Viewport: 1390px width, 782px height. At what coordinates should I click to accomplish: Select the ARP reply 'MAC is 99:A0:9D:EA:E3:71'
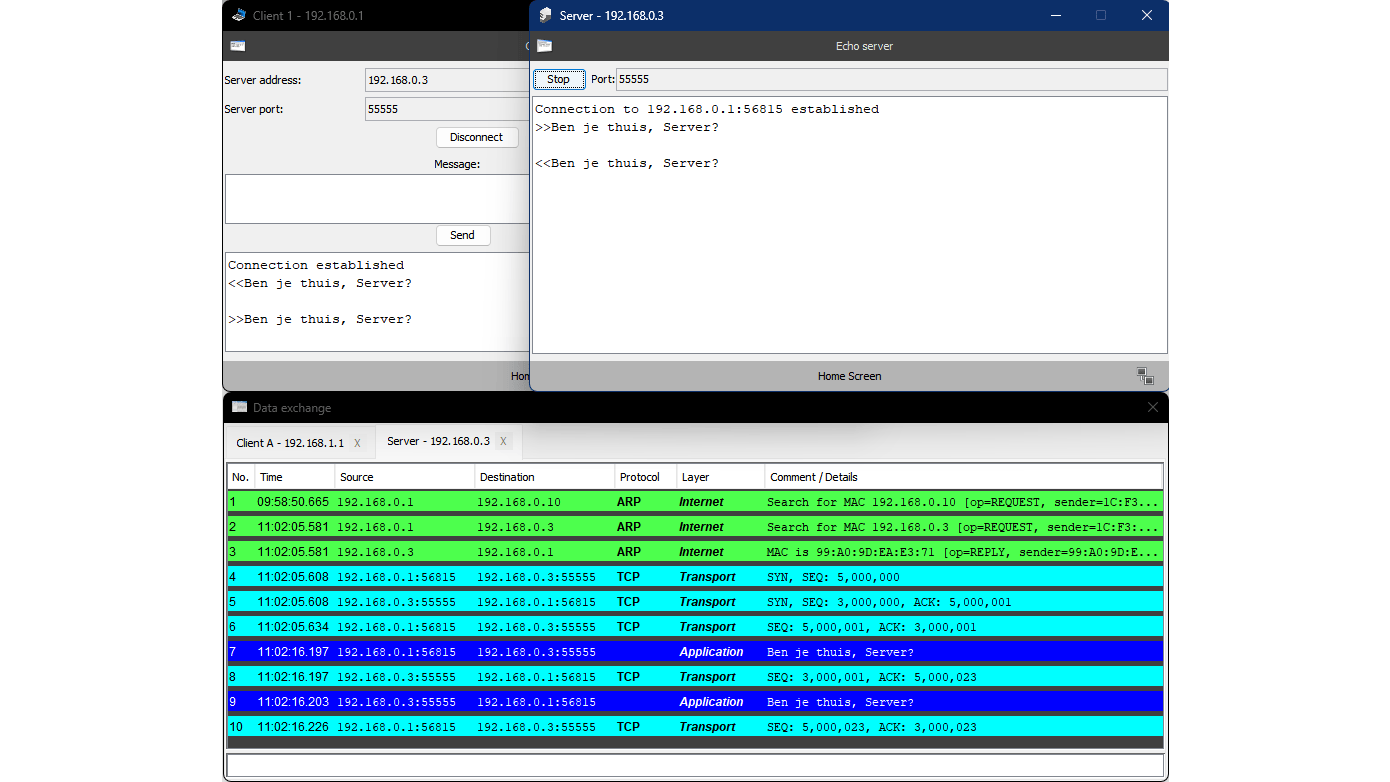(695, 552)
